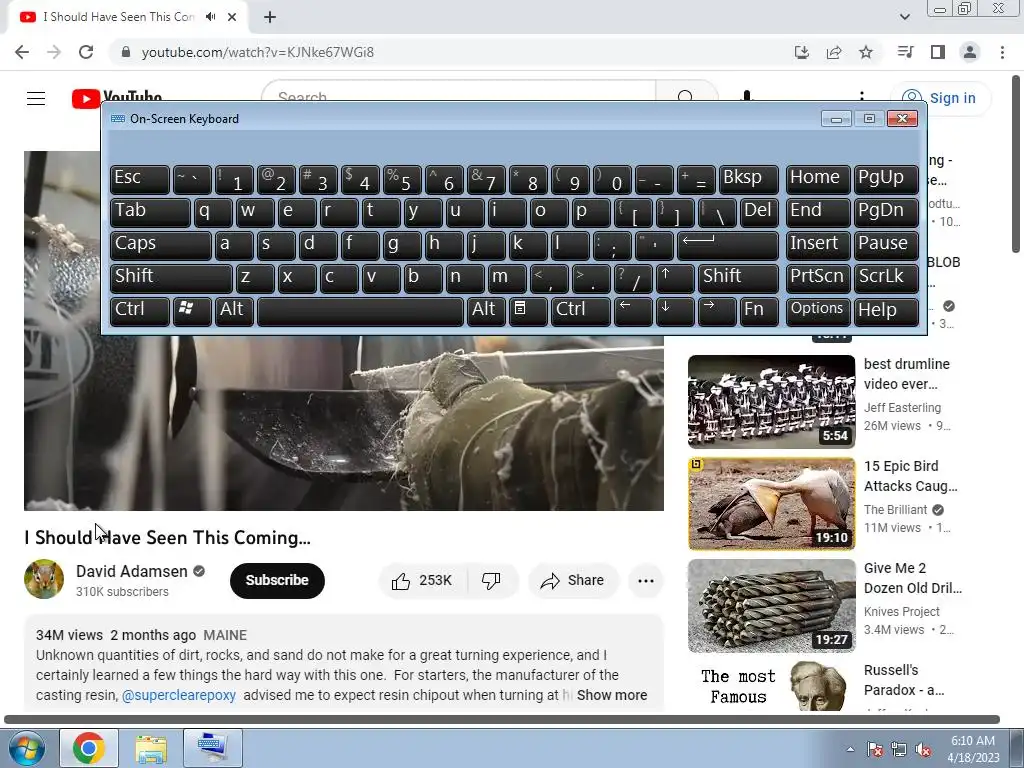The width and height of the screenshot is (1024, 768).
Task: Like the video with thumbs up
Action: coord(423,580)
